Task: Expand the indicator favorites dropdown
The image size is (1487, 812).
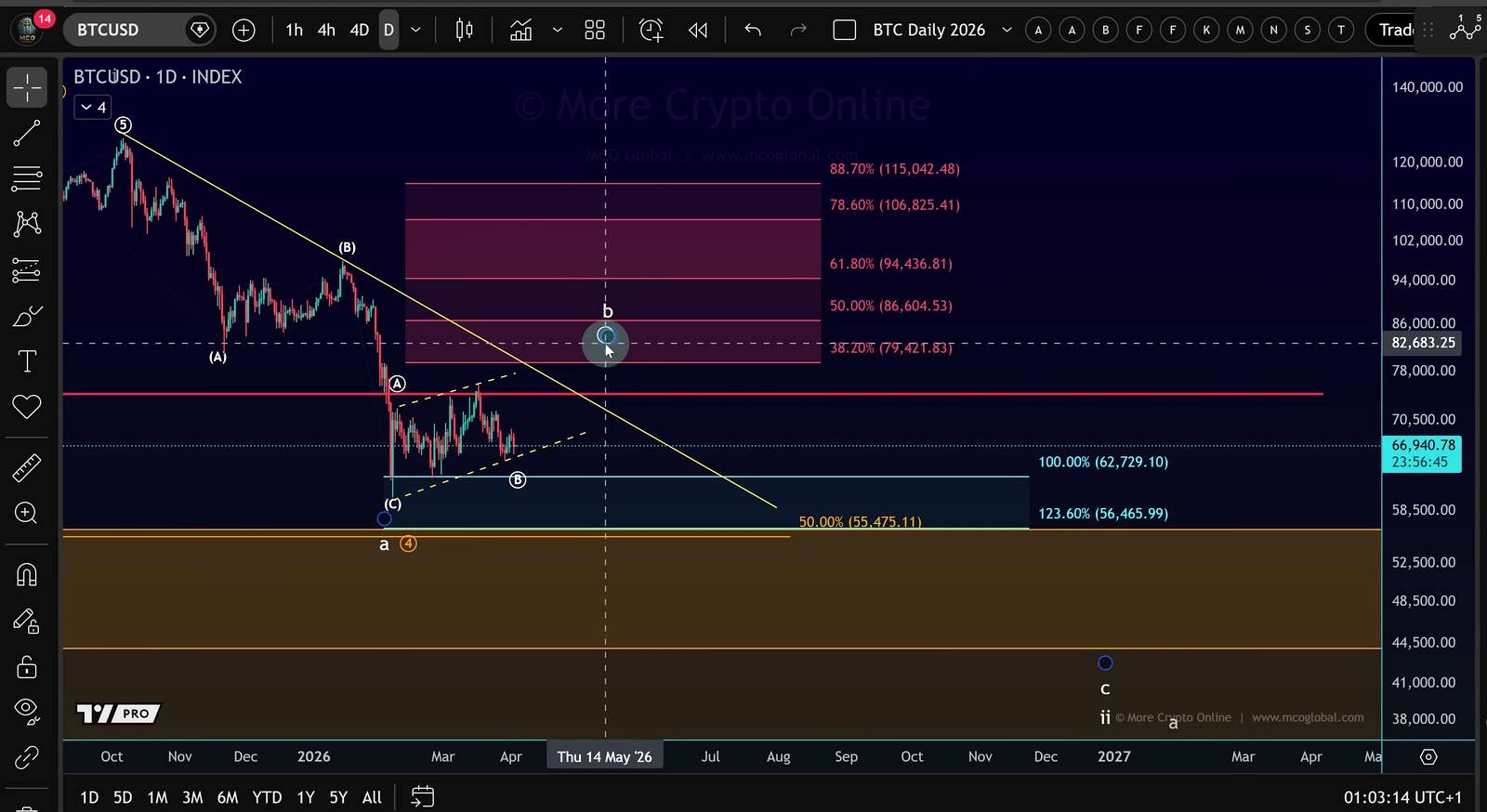Action: click(558, 30)
